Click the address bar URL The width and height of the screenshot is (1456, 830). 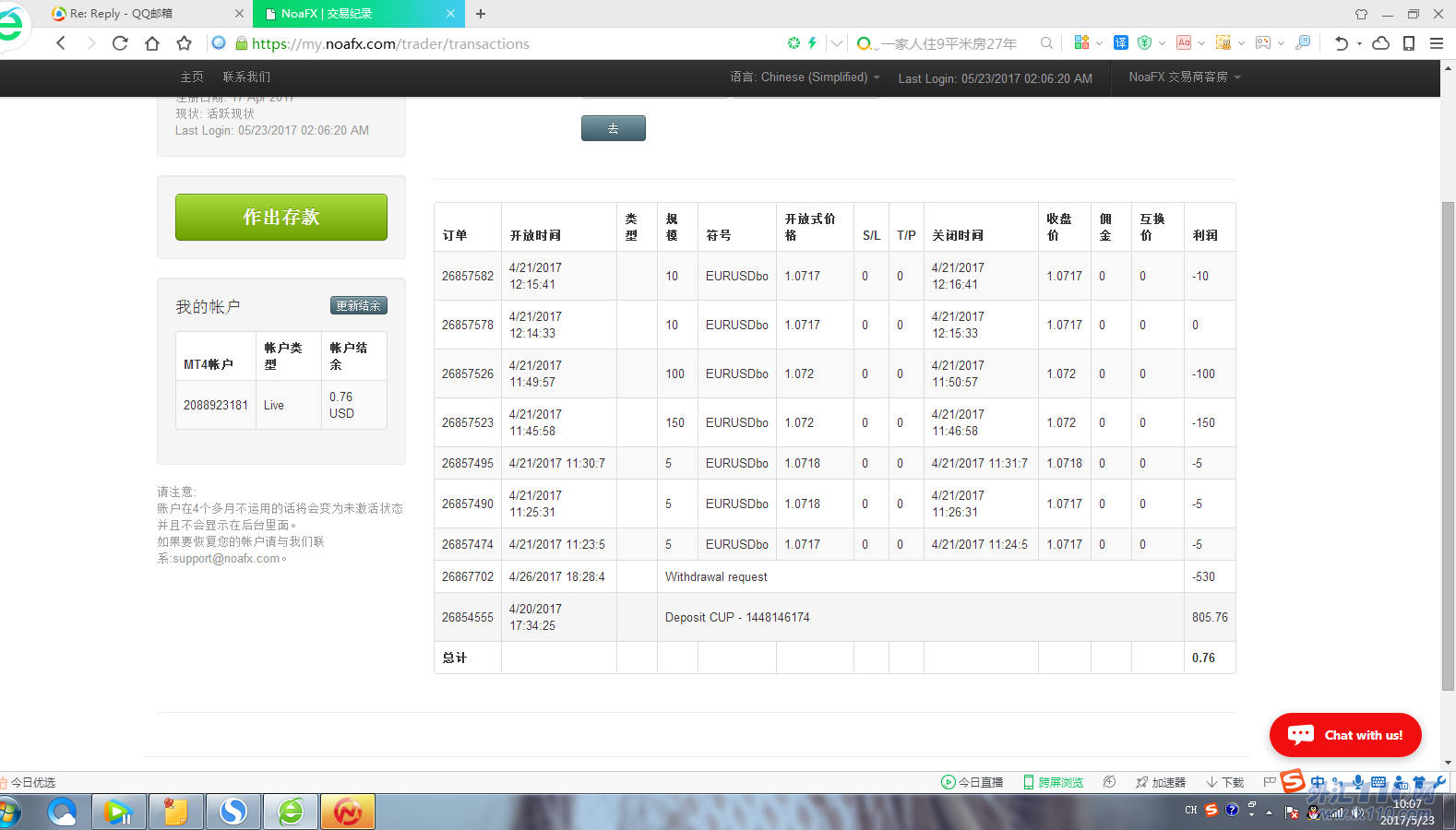pos(390,43)
